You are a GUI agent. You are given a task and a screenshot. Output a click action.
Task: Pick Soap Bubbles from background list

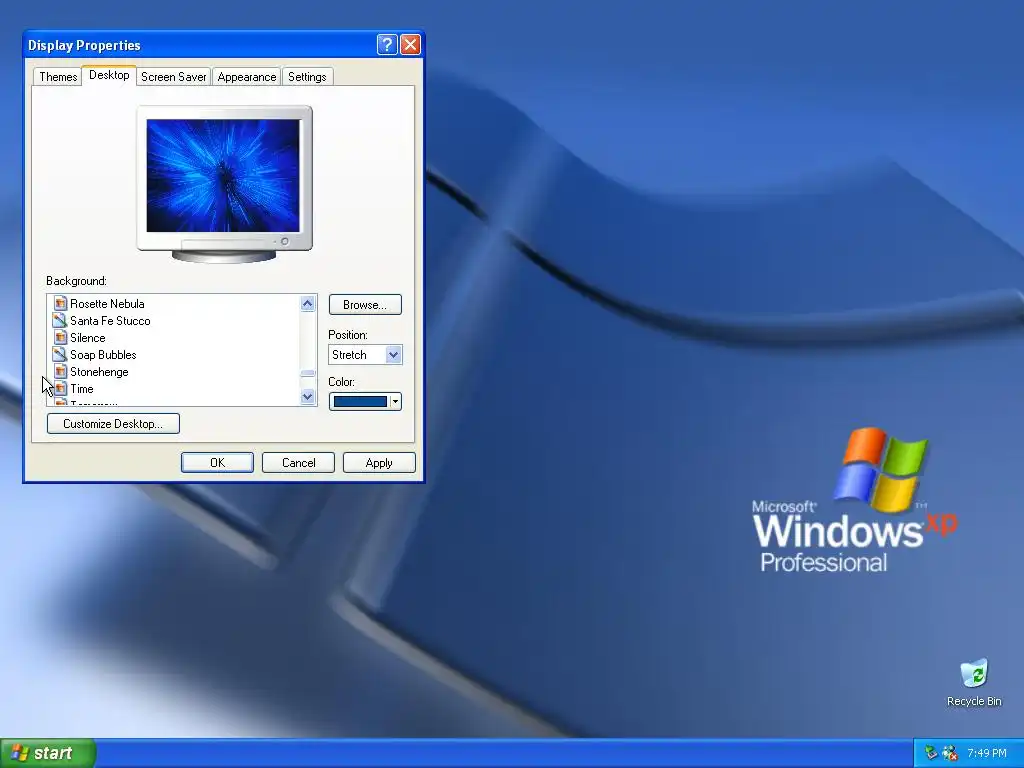tap(103, 355)
